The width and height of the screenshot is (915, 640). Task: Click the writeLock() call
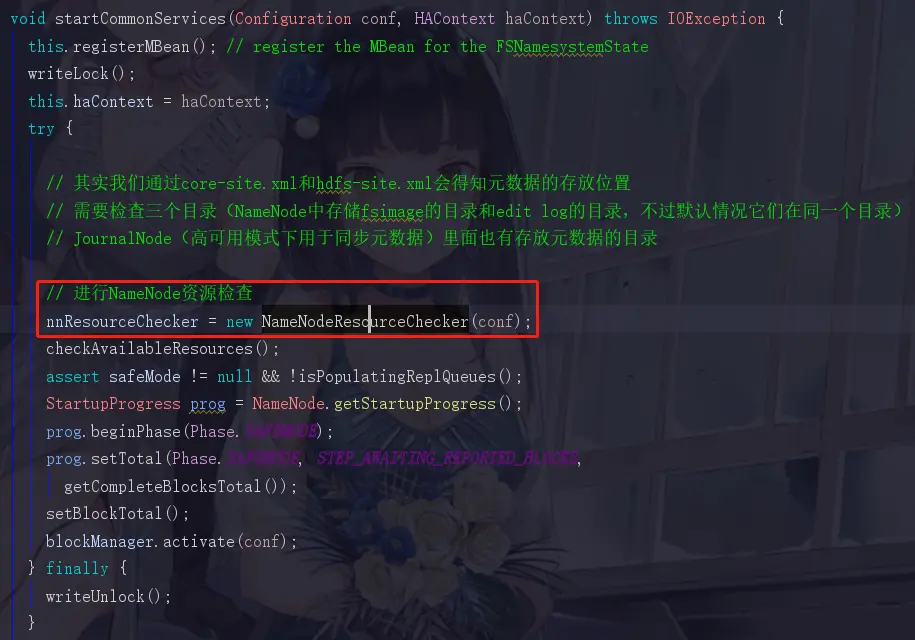[77, 74]
